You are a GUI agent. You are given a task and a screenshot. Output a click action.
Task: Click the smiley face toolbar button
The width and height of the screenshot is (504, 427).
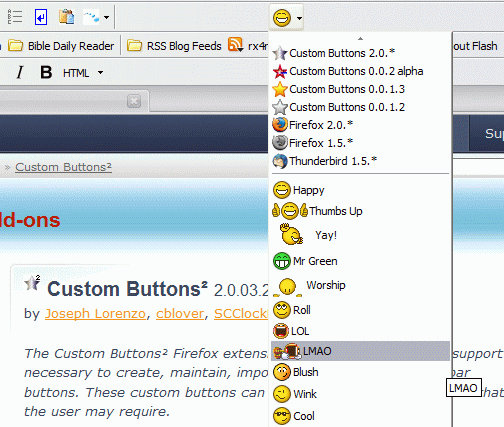click(x=282, y=18)
